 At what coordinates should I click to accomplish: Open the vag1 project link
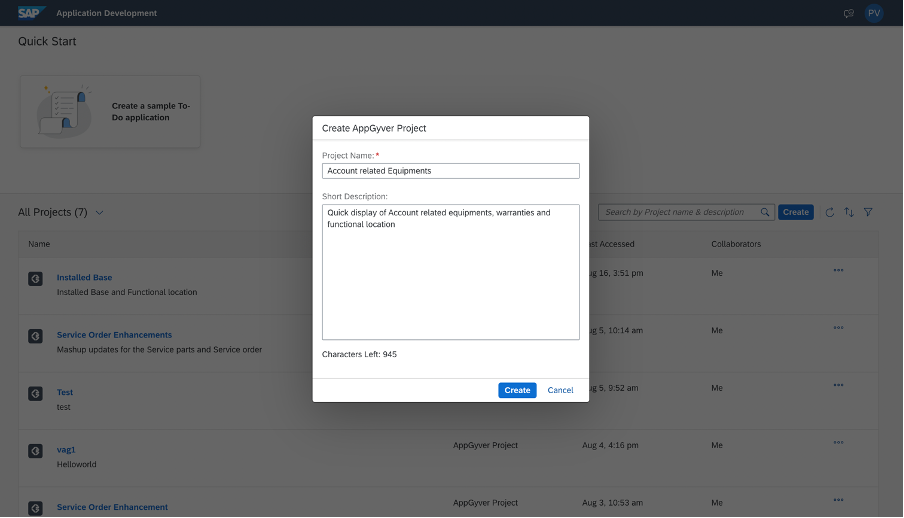(x=66, y=449)
